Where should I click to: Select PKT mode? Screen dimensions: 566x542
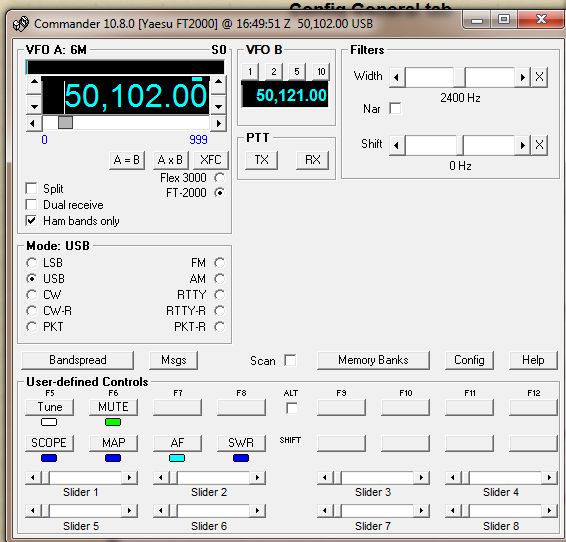(x=31, y=327)
